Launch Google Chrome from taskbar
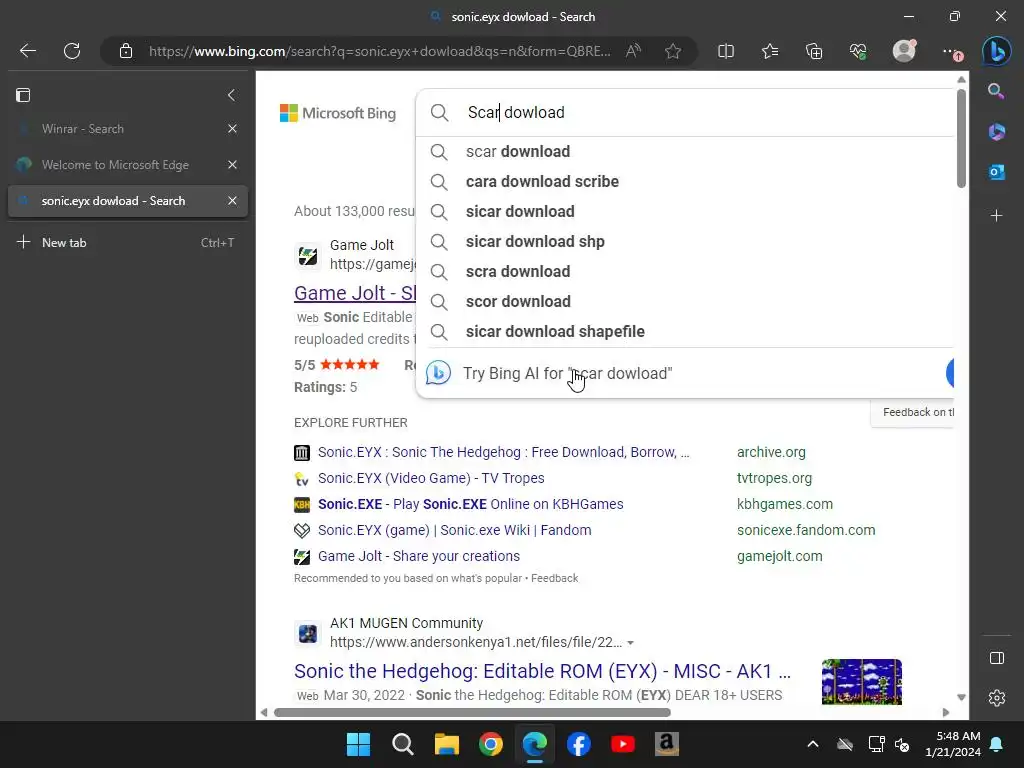 490,744
